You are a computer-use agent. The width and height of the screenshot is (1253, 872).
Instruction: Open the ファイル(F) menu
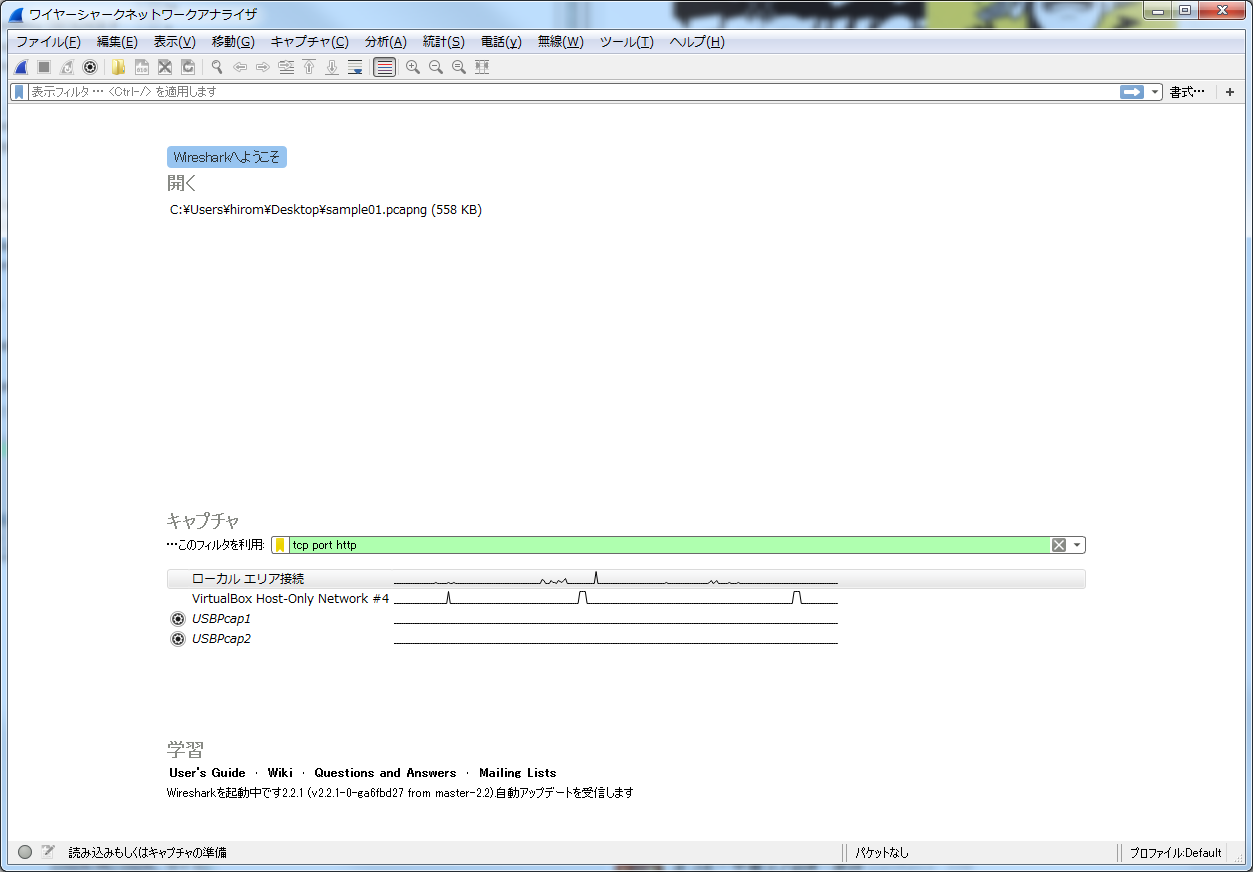pyautogui.click(x=48, y=42)
